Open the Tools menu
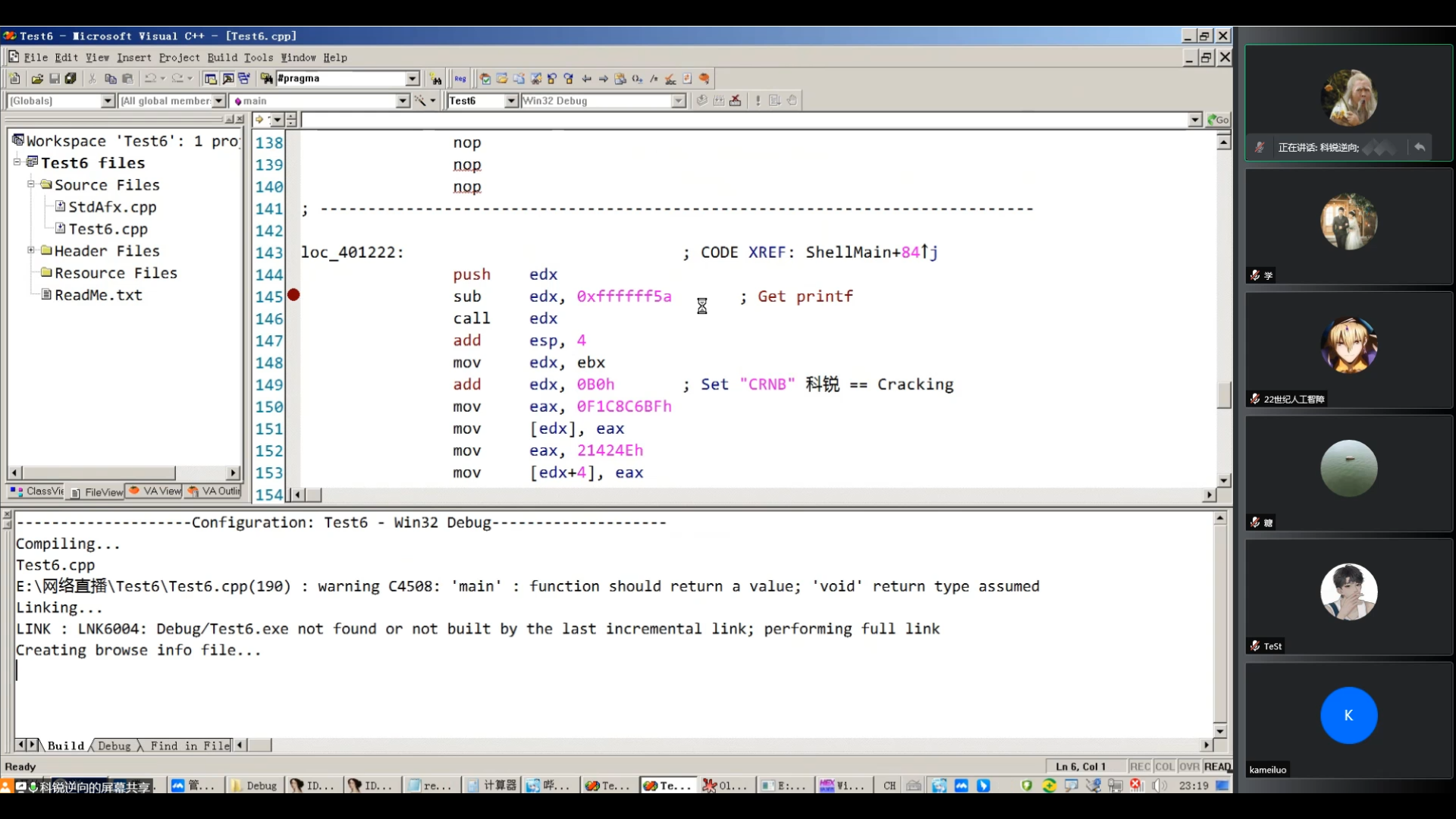Viewport: 1456px width, 819px height. click(x=258, y=58)
